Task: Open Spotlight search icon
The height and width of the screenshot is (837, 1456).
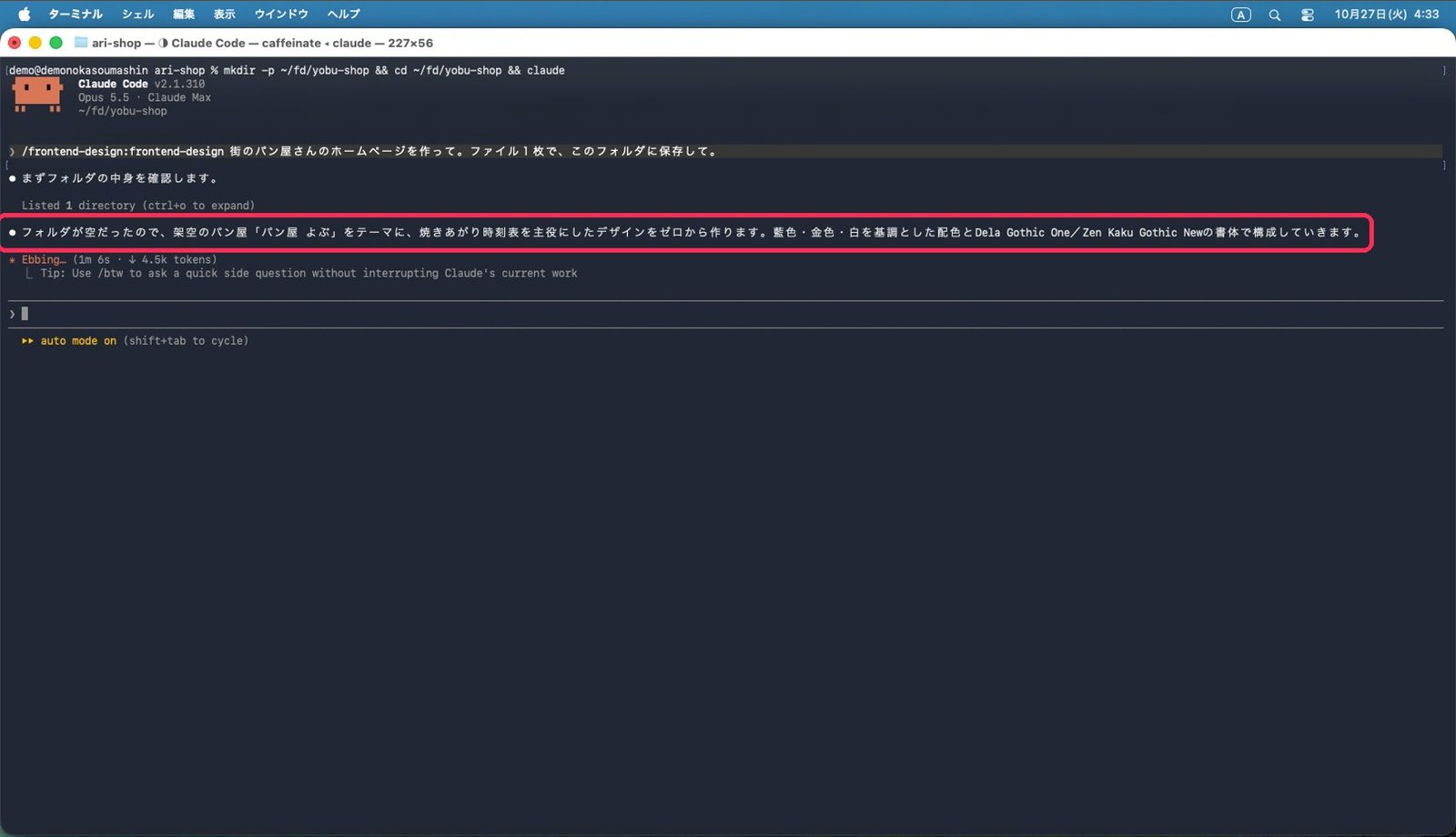Action: click(1275, 15)
